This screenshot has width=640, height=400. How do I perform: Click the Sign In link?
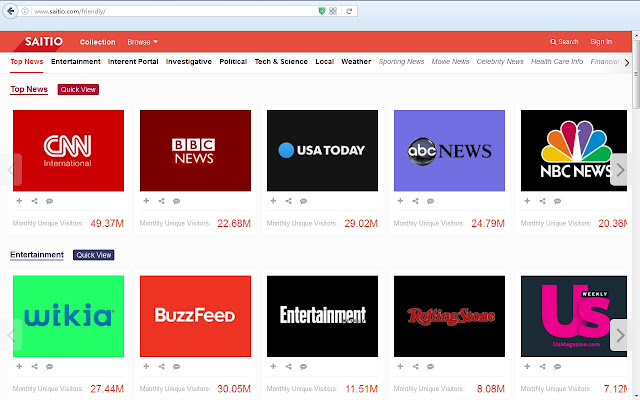[601, 42]
